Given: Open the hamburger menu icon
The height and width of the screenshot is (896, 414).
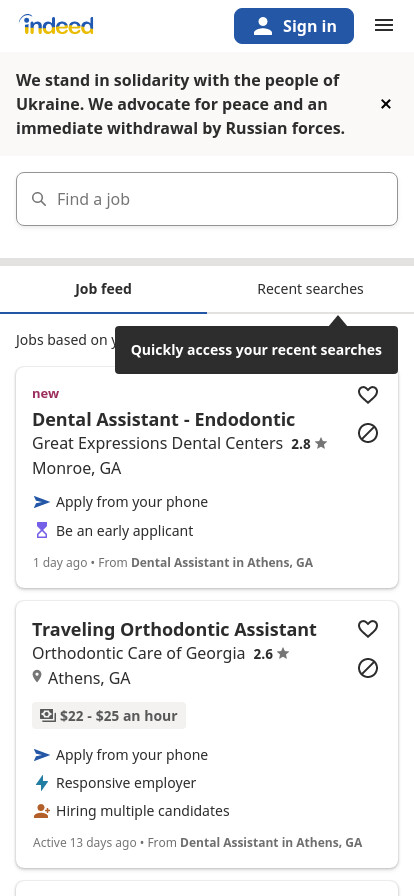Looking at the screenshot, I should point(384,25).
